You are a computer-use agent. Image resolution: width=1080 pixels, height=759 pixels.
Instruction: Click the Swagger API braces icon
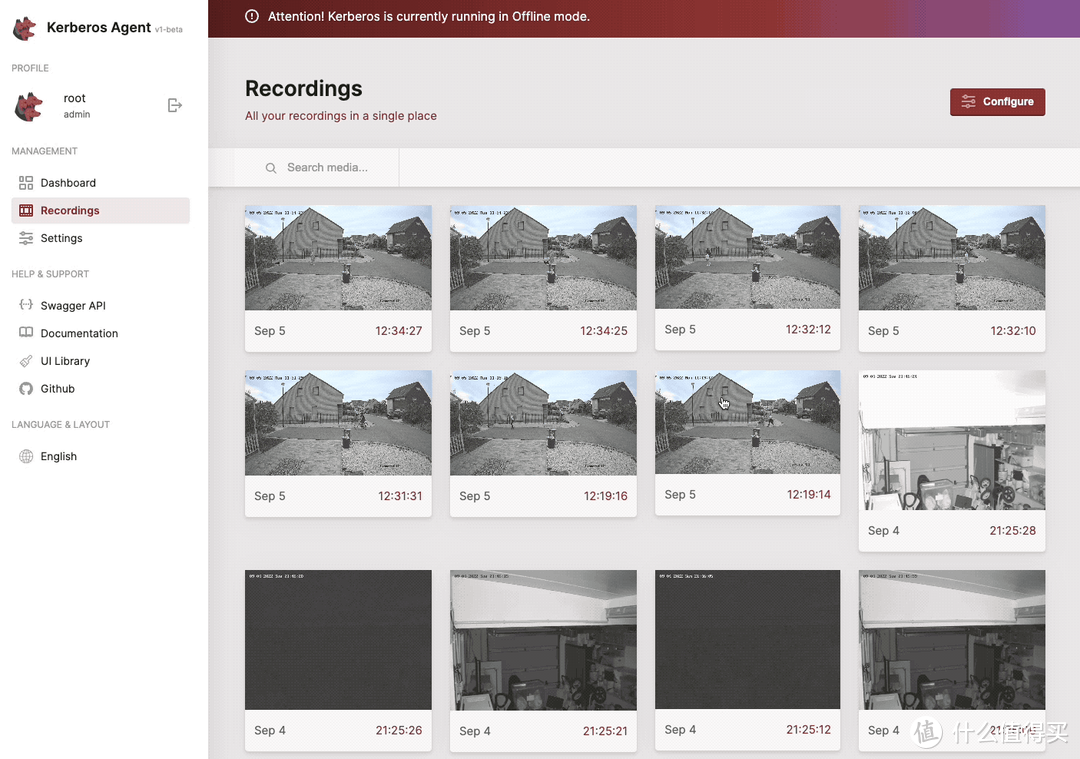(x=26, y=306)
